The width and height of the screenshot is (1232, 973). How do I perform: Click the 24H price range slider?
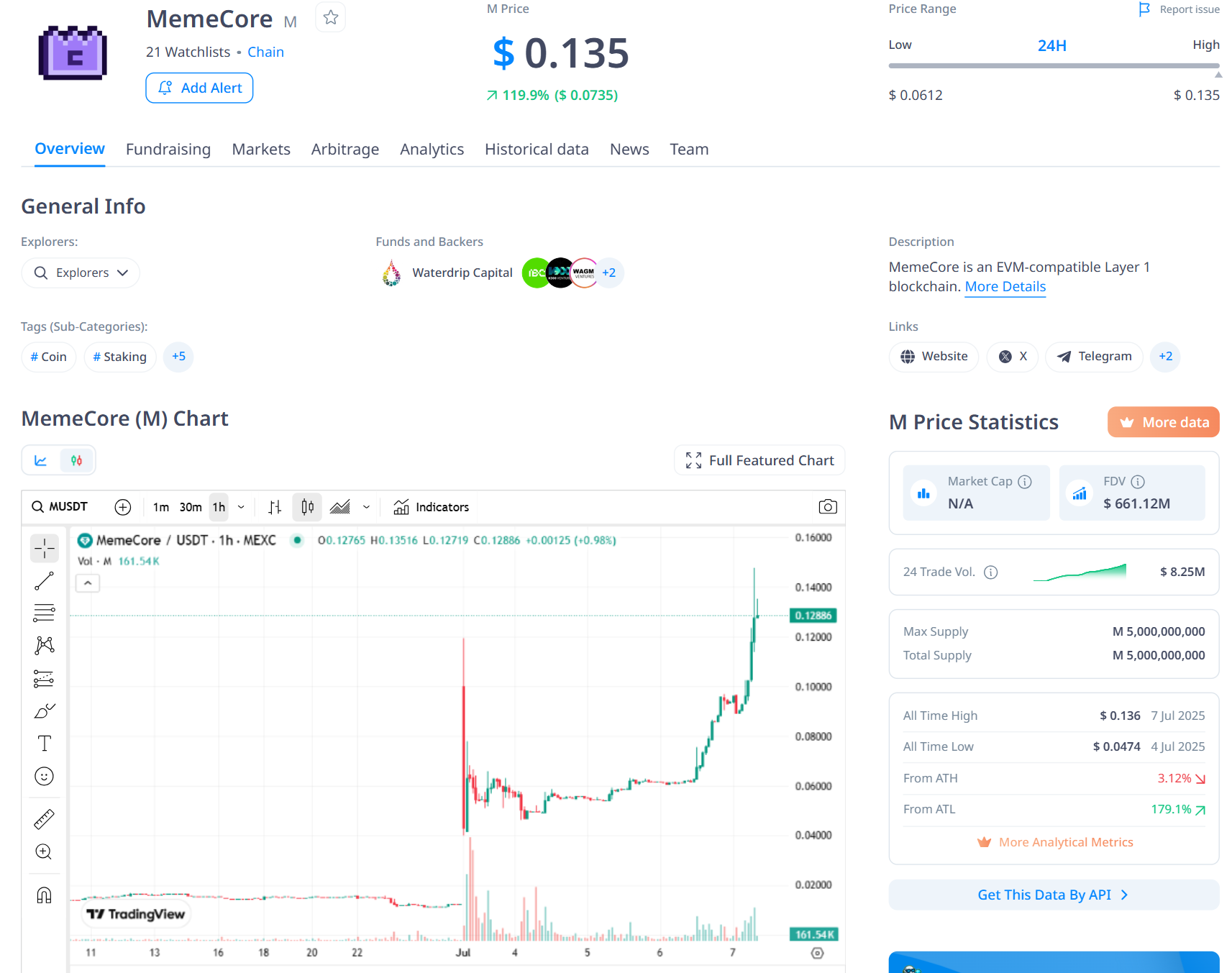tap(1054, 65)
